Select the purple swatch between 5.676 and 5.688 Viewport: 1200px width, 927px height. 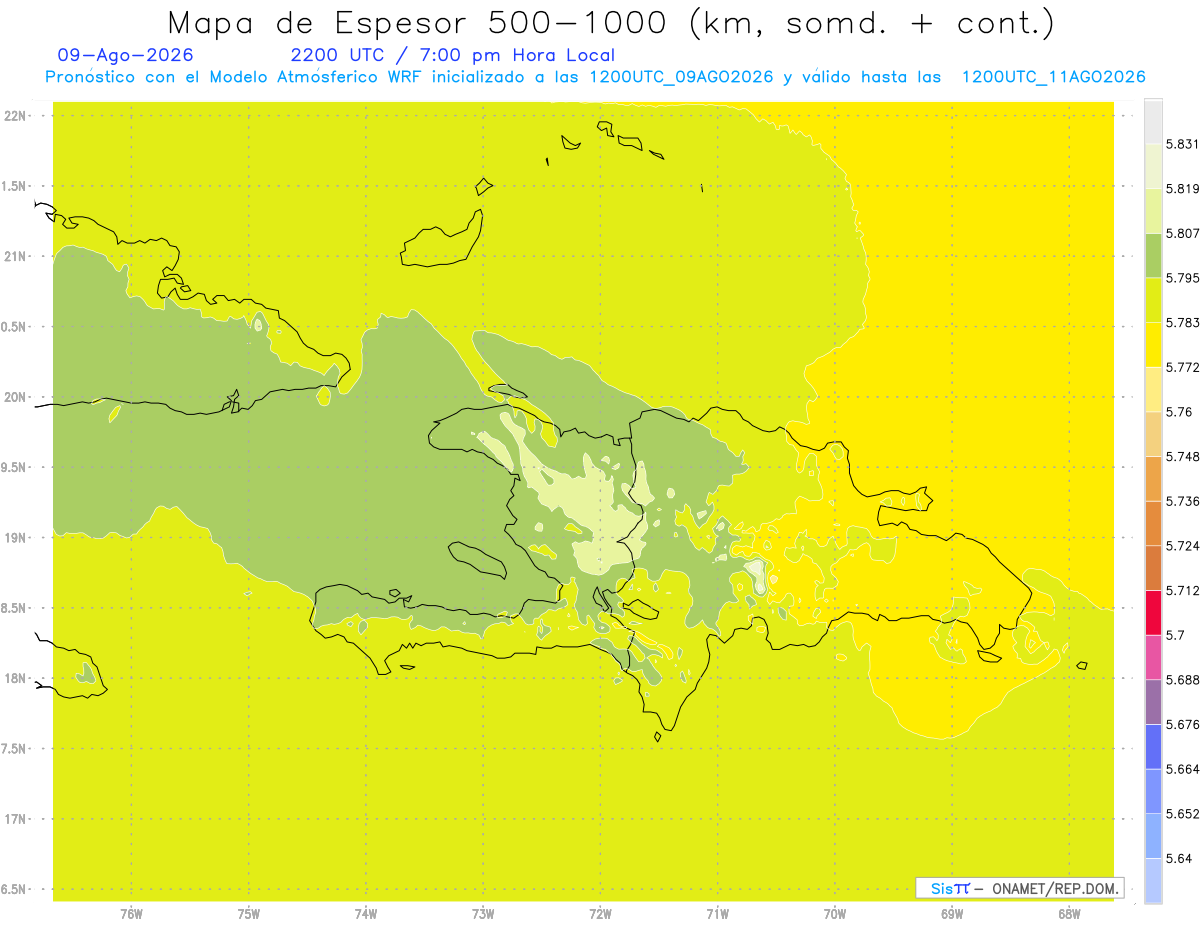(1153, 702)
